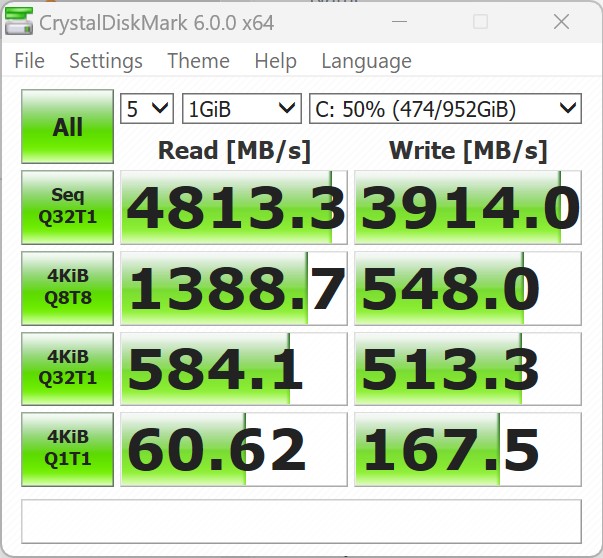Screen dimensions: 603x558
Task: Open the Language menu
Action: click(x=366, y=61)
